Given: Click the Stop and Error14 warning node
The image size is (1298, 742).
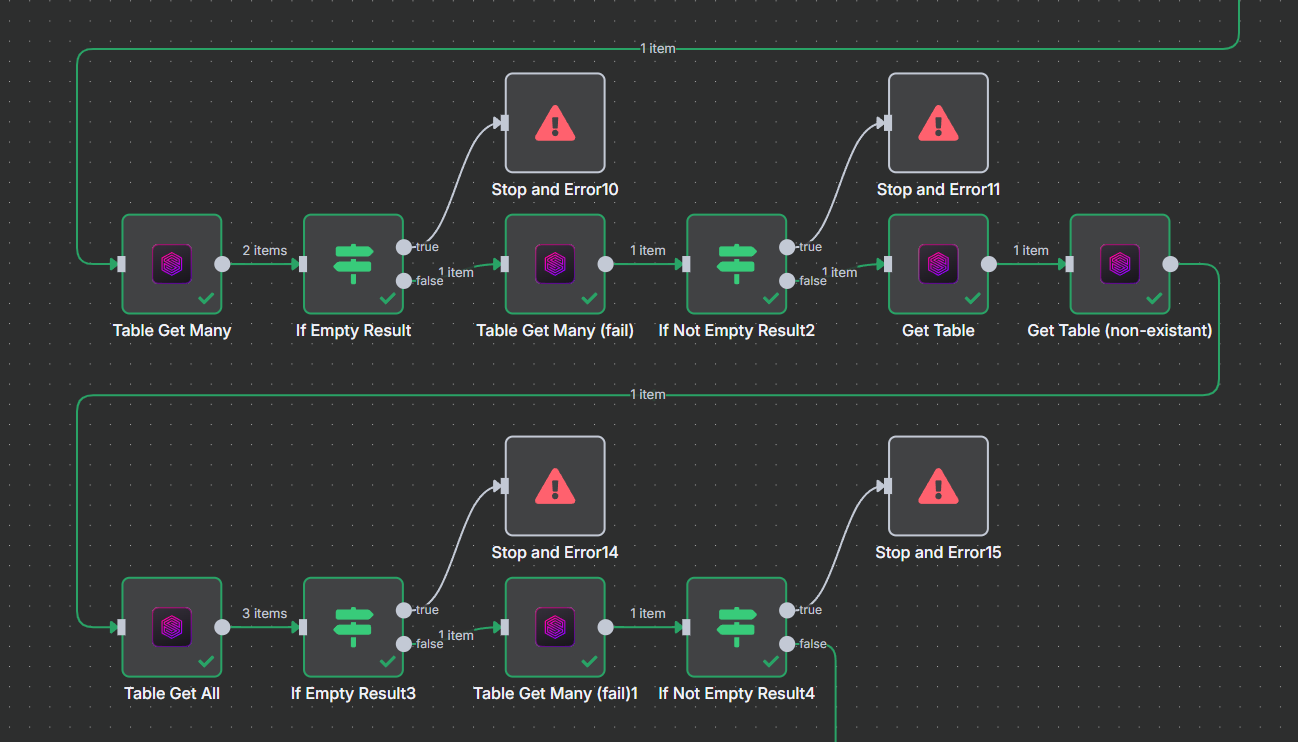Looking at the screenshot, I should [555, 486].
